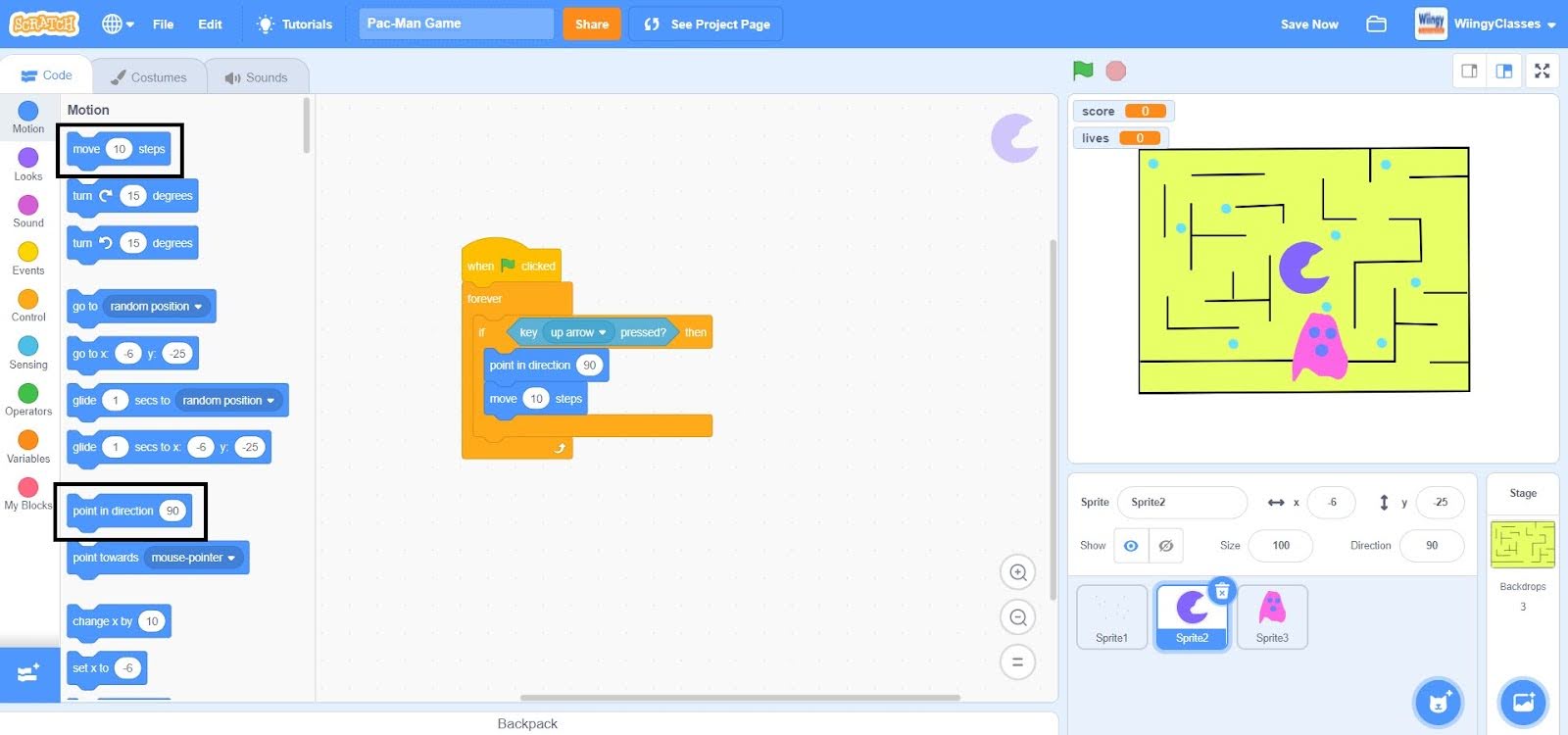This screenshot has height=735, width=1568.
Task: Switch to the Costumes tab
Action: (x=149, y=77)
